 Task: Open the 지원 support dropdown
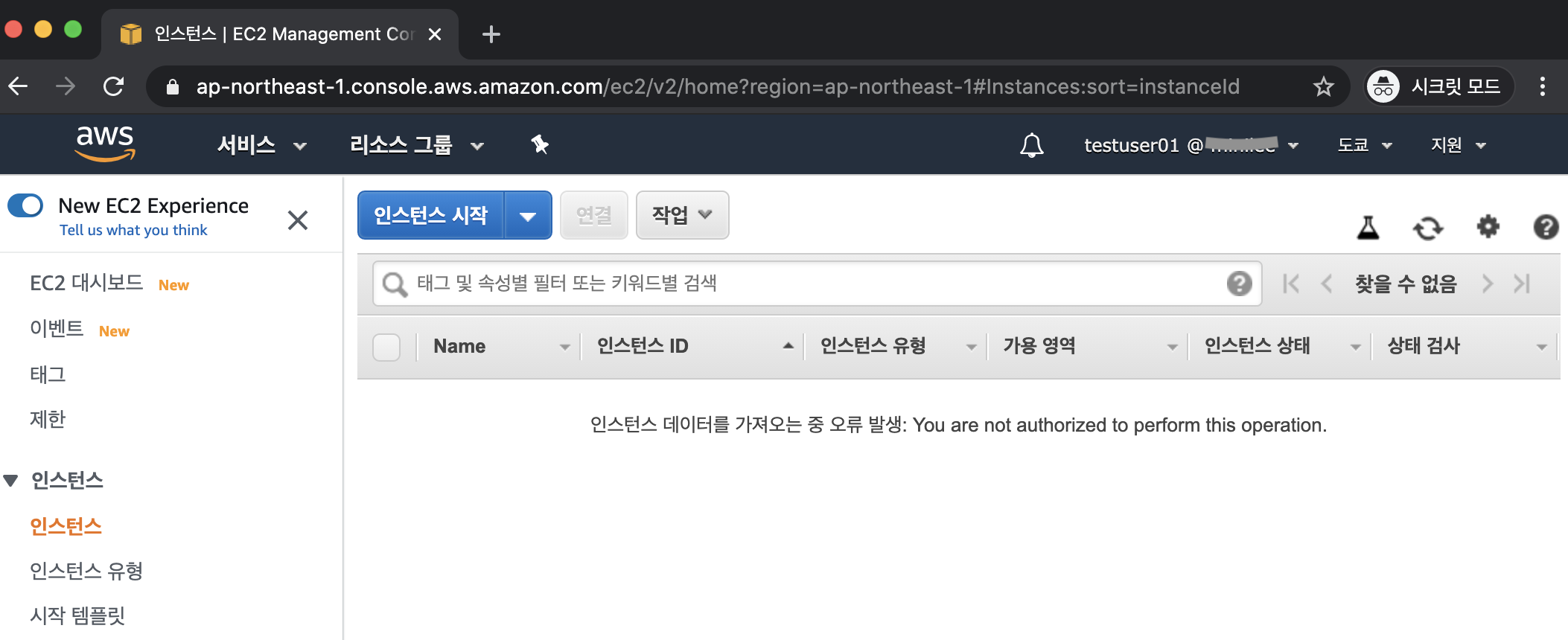[1459, 145]
